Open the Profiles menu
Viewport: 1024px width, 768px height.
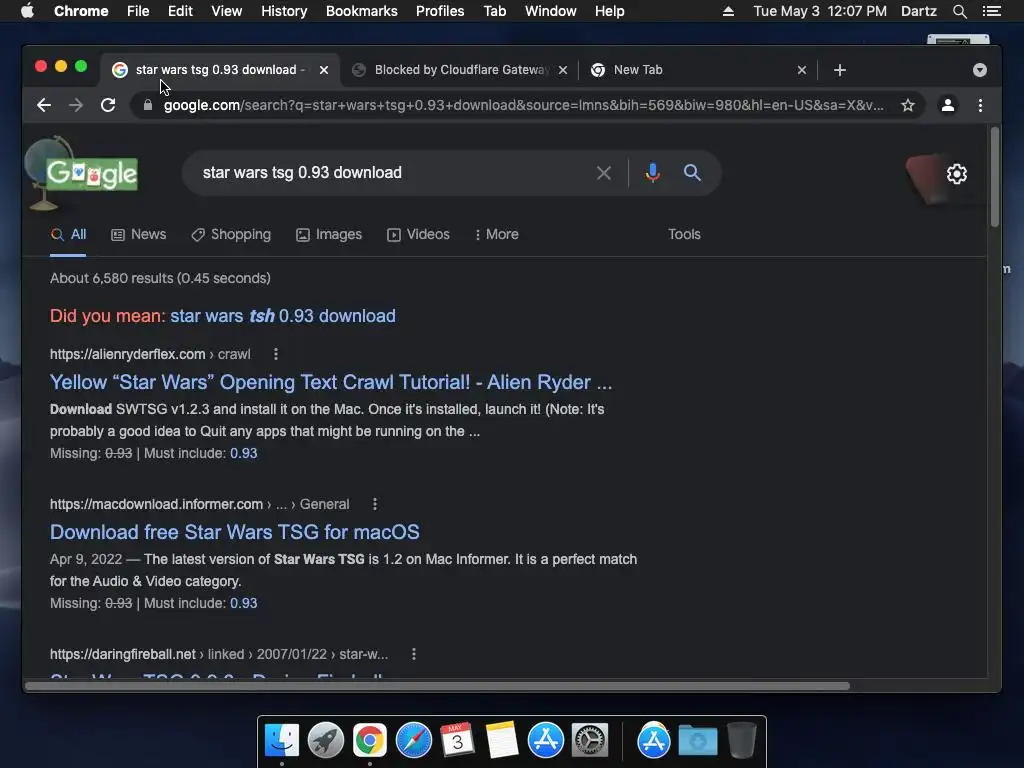(440, 11)
